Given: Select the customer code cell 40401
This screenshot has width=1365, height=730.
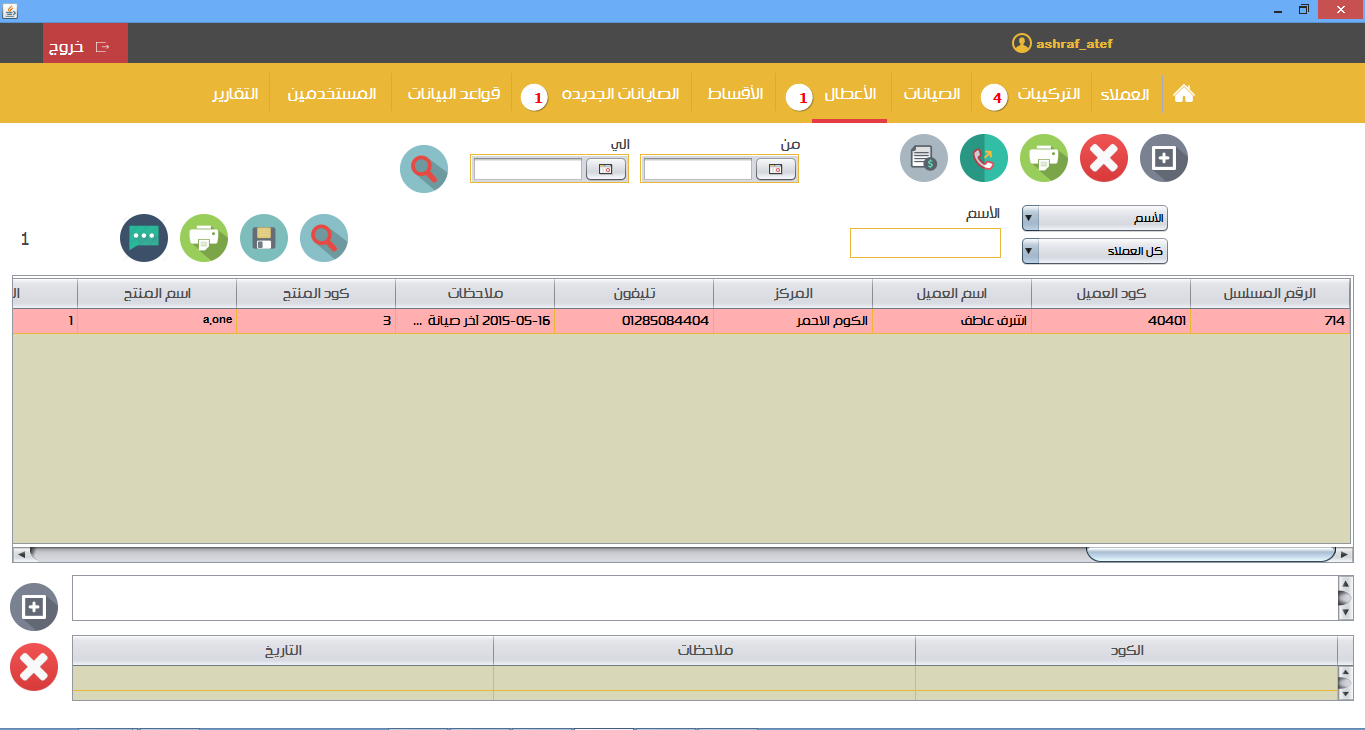Looking at the screenshot, I should coord(1111,321).
